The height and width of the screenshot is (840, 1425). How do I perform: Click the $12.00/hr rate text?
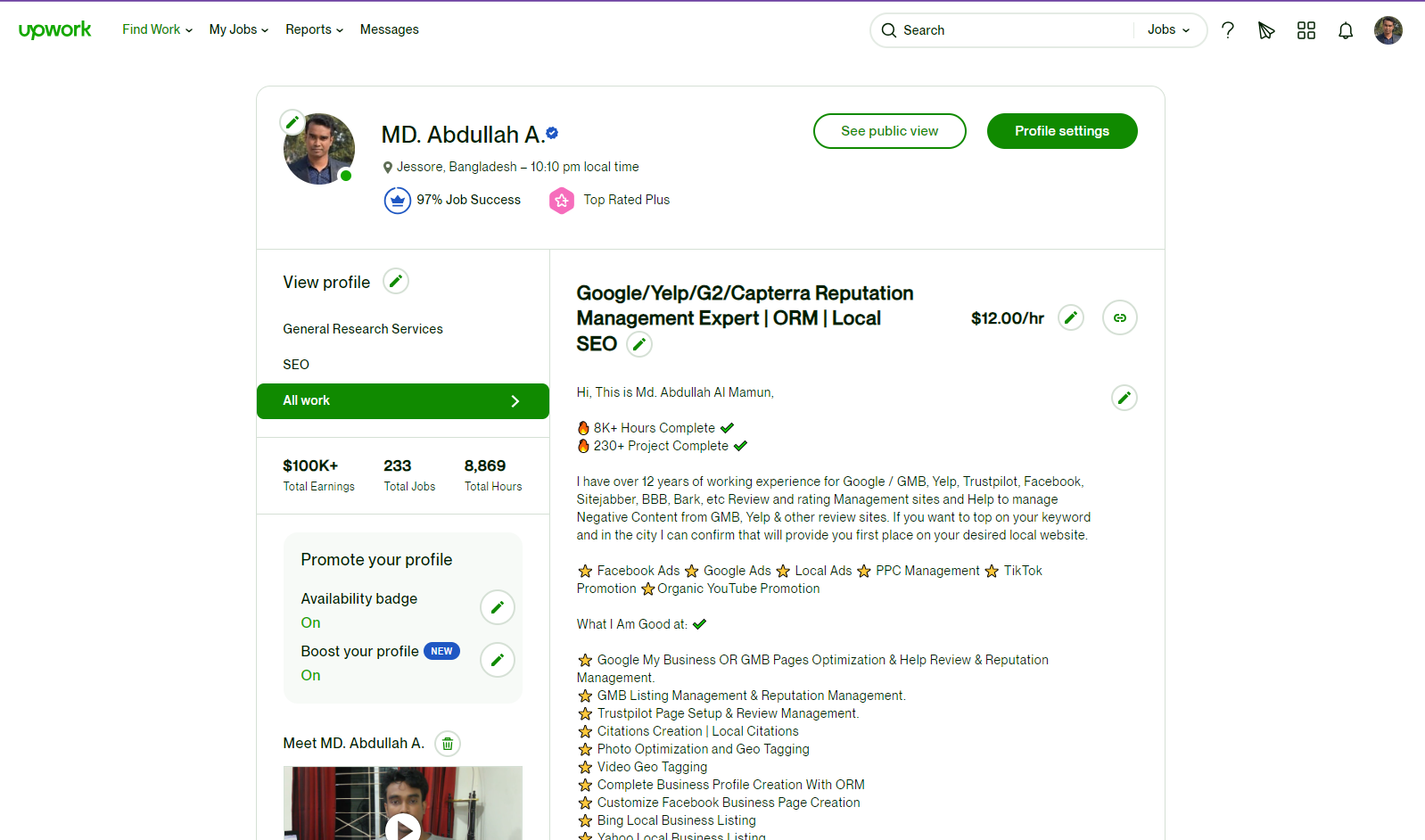pos(1008,318)
